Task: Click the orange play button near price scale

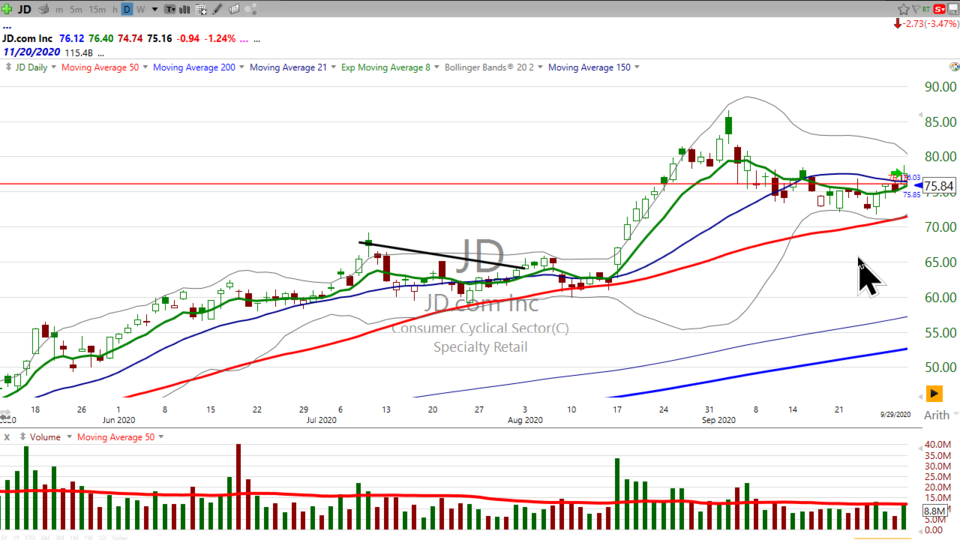Action: 934,394
